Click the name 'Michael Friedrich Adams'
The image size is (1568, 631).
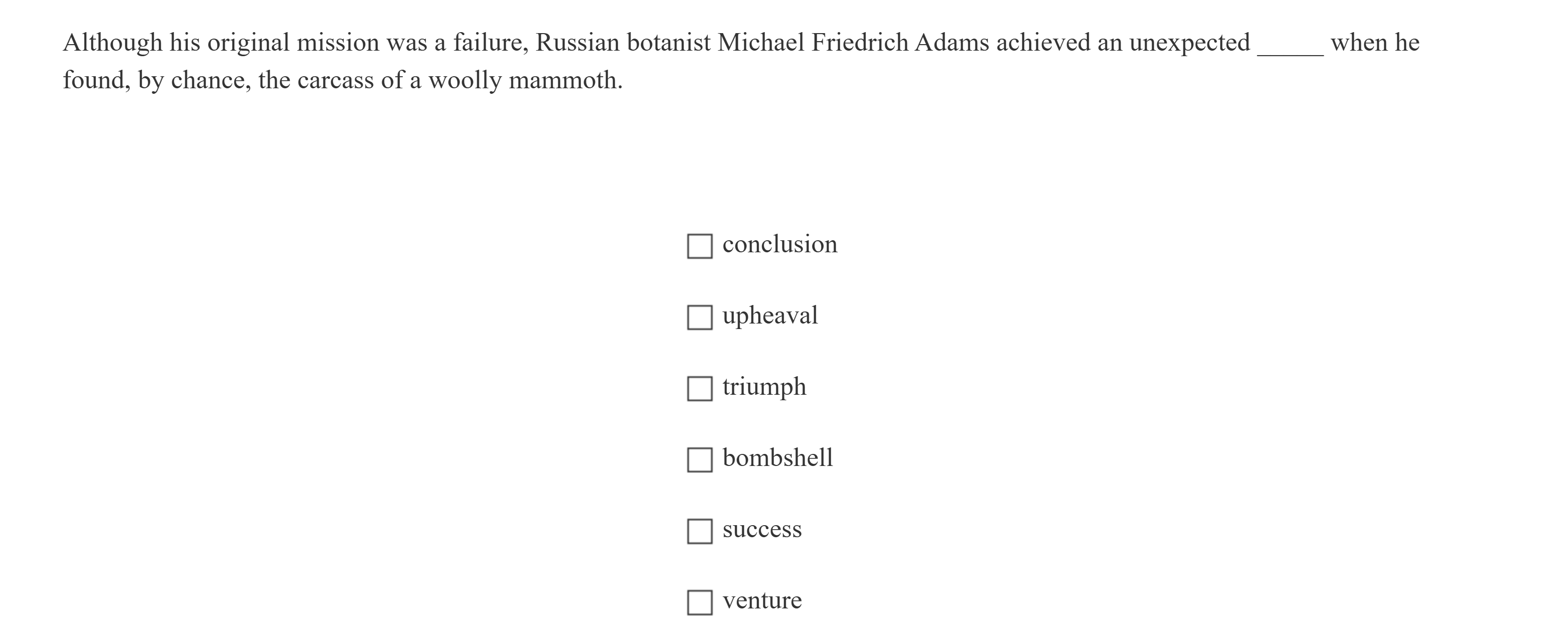click(x=853, y=43)
